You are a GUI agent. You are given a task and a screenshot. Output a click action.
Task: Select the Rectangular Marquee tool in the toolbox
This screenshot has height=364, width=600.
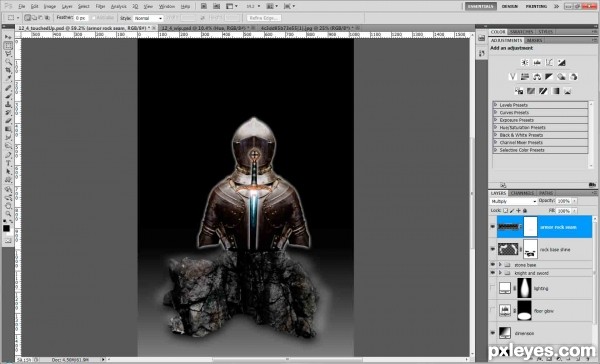click(8, 45)
